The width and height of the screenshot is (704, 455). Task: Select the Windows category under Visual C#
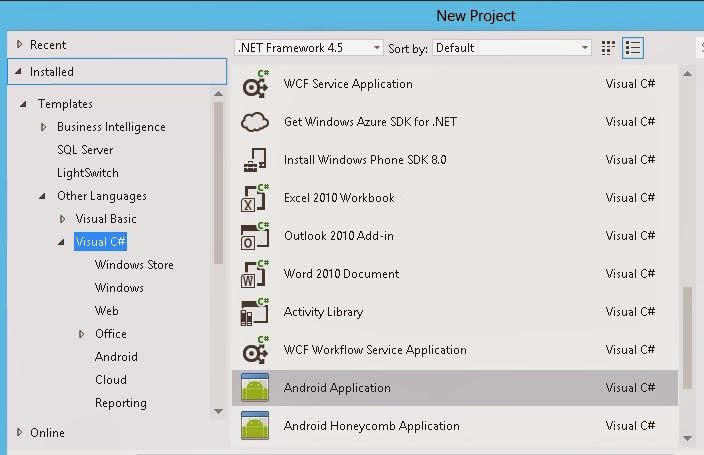coord(119,288)
